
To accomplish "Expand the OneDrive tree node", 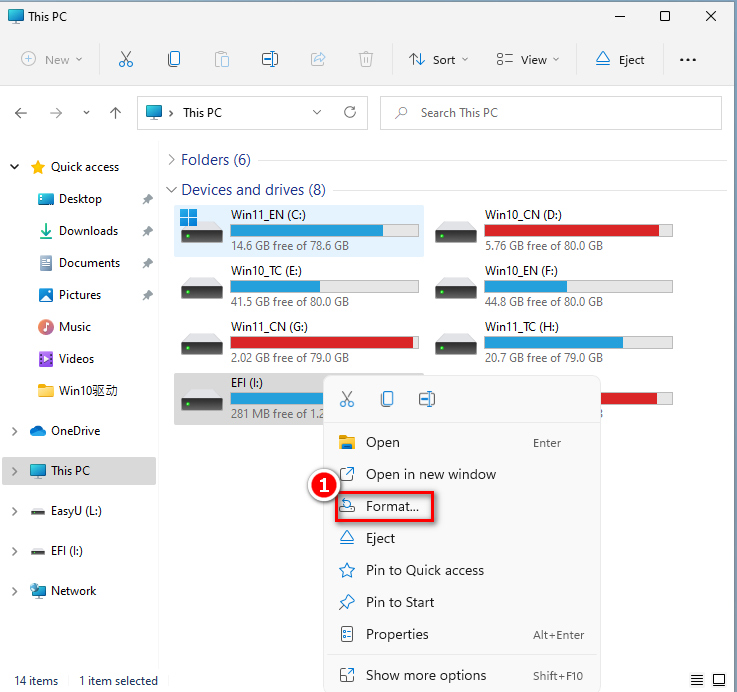I will [15, 431].
